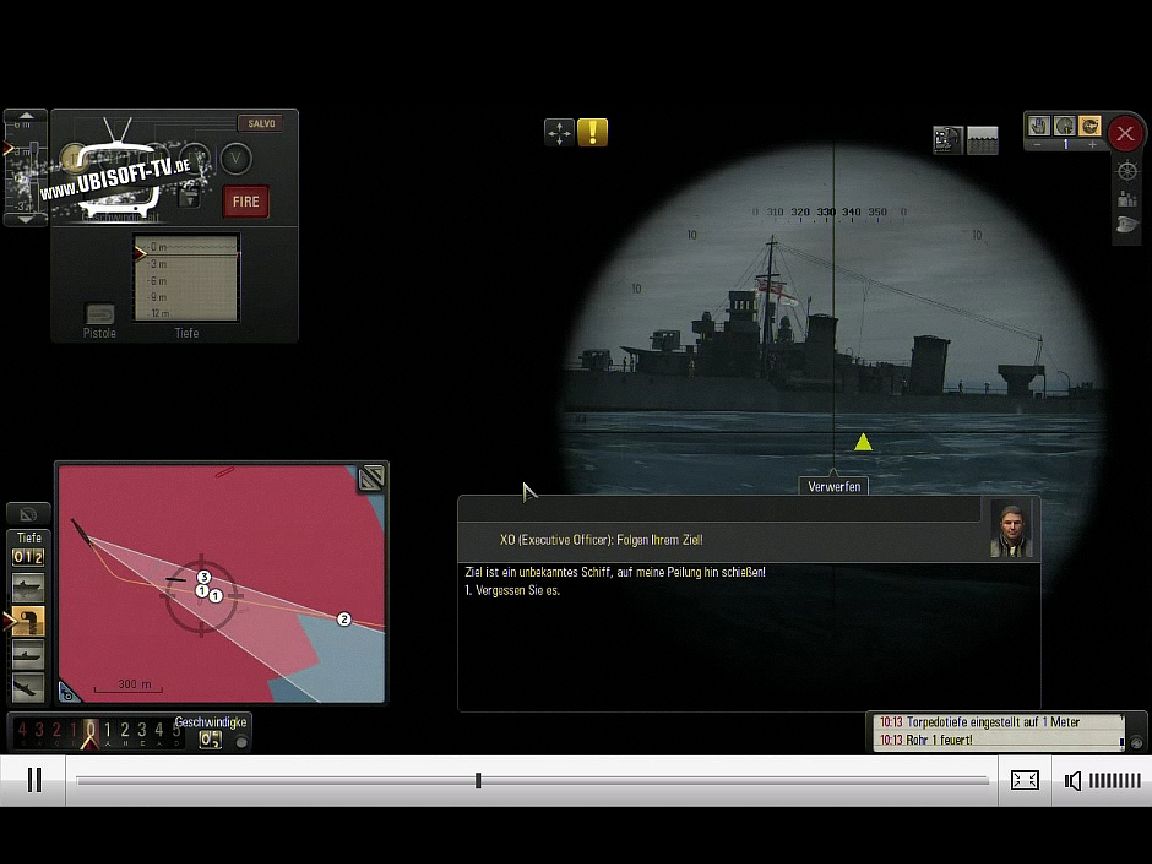Select the highlighted orange scope mode icon
The image size is (1152, 864).
point(1090,126)
